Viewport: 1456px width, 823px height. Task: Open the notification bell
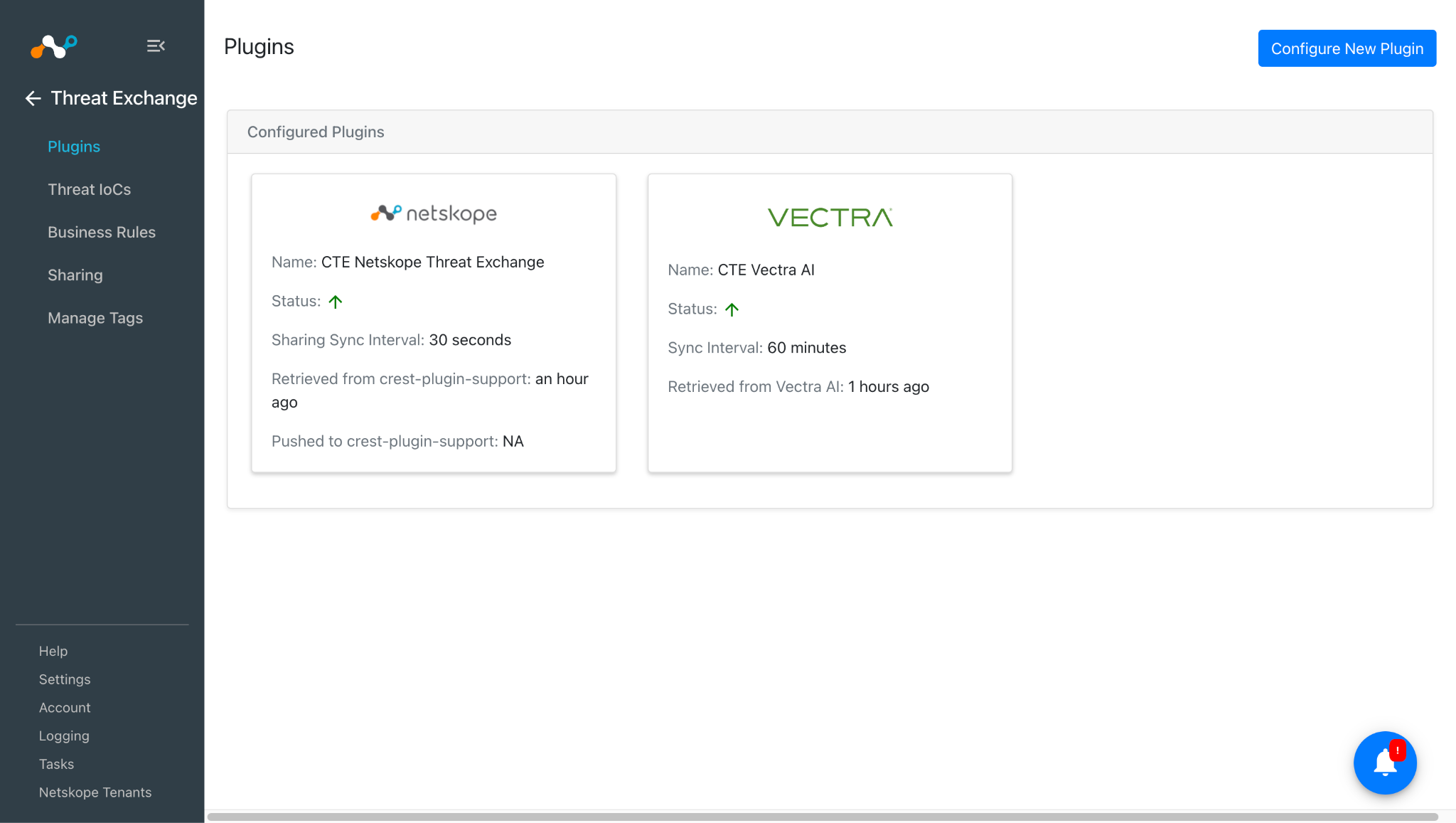[x=1385, y=763]
